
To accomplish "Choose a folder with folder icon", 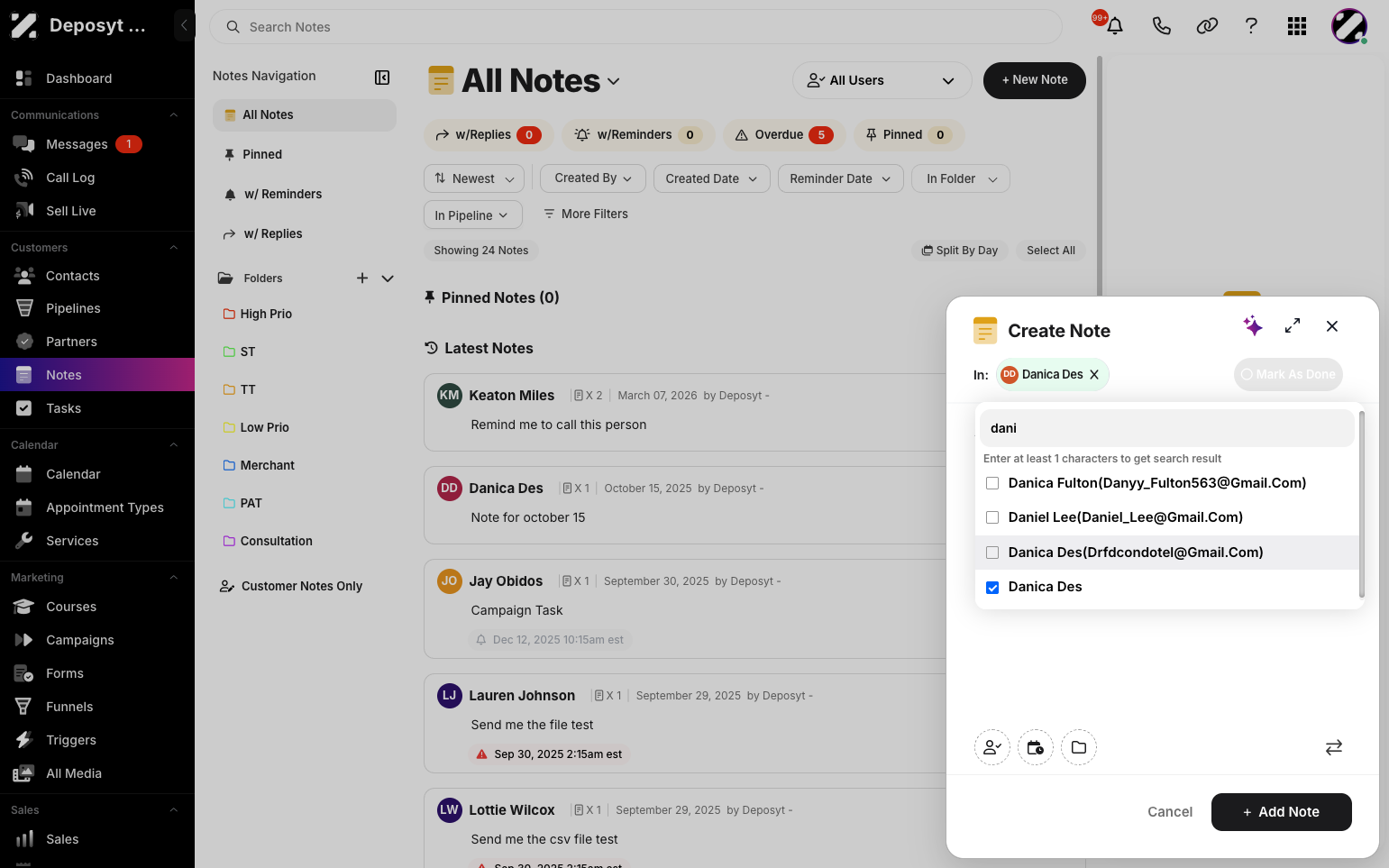I will 1079,747.
